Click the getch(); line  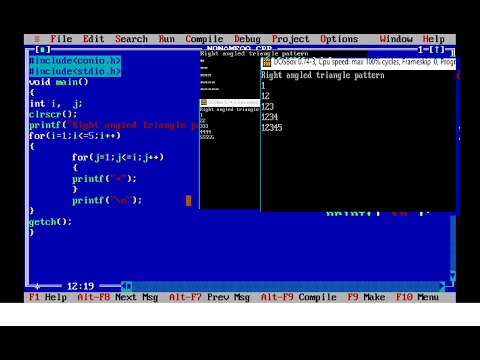point(50,222)
